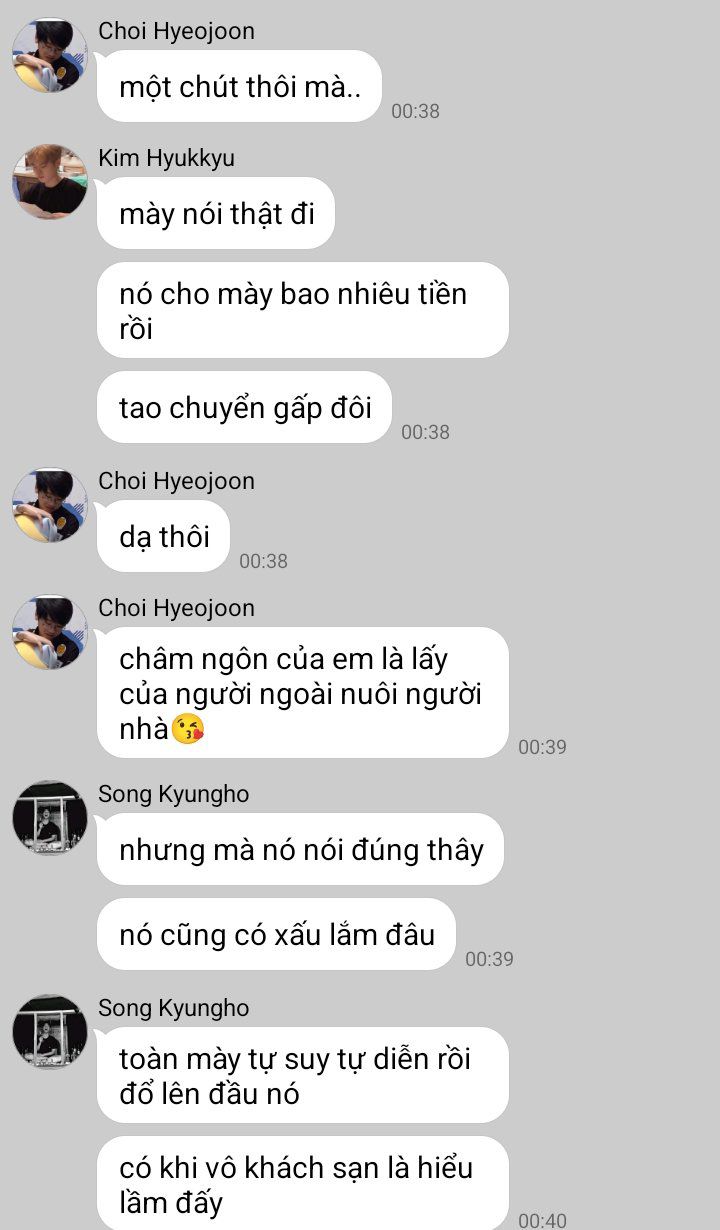Viewport: 720px width, 1230px height.
Task: Tap Song Kyungho's avatar beside "toàn mày tự suy"
Action: (50, 1031)
